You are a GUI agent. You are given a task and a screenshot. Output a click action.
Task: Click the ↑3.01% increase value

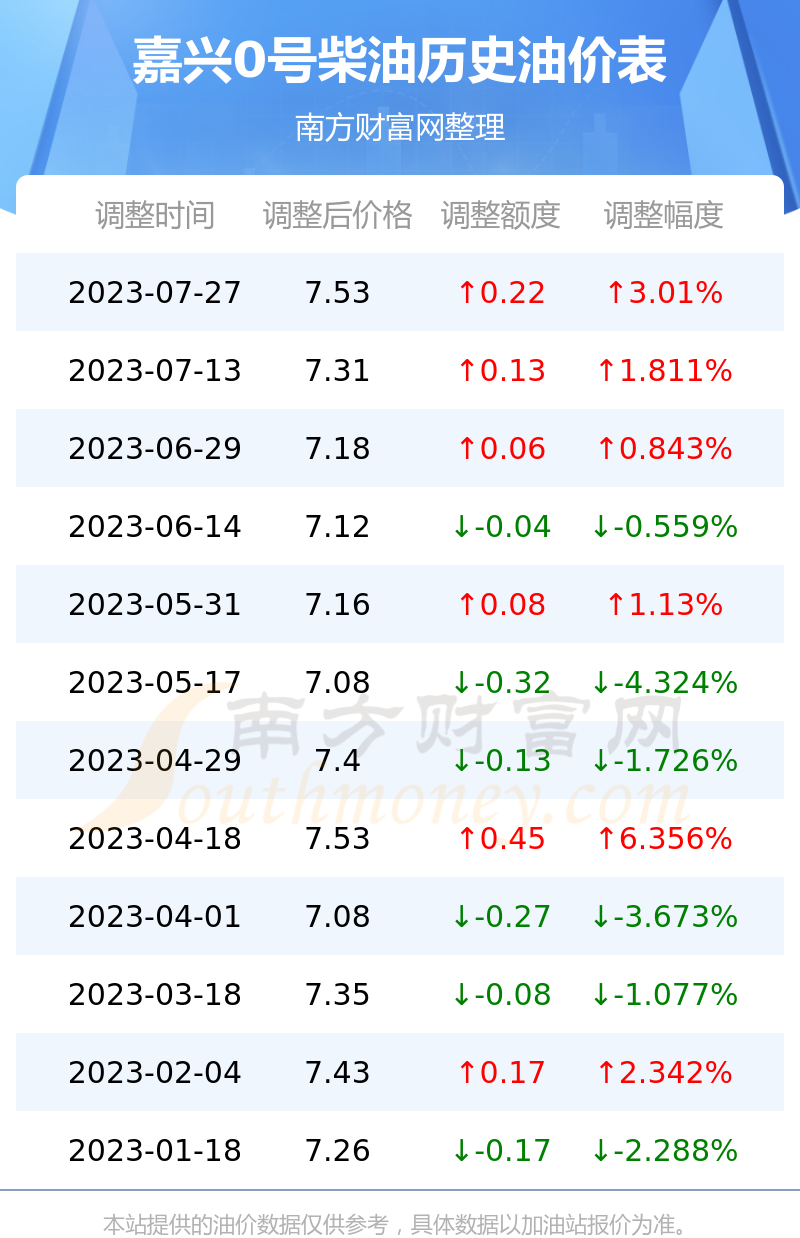(x=664, y=293)
